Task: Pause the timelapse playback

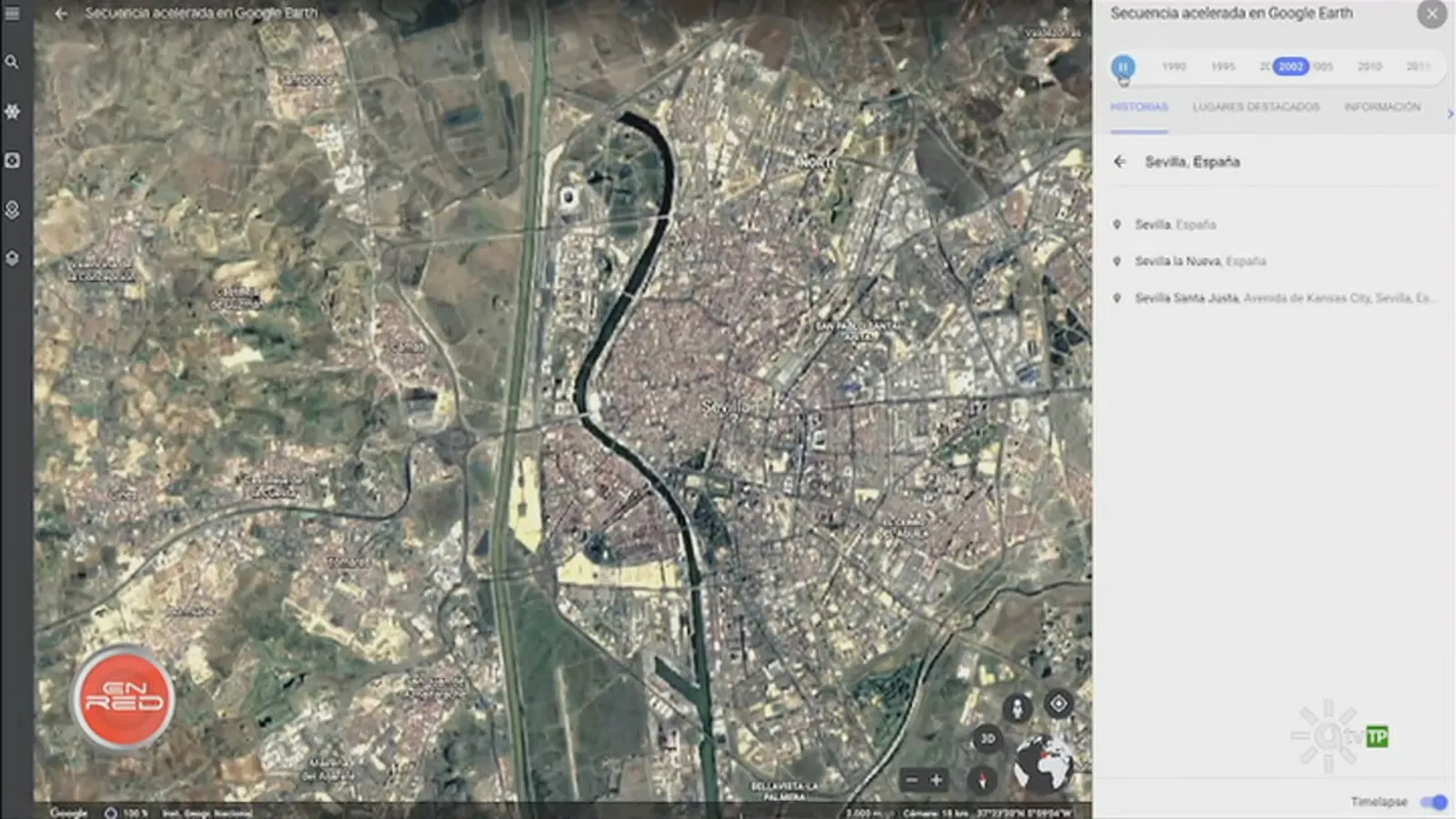Action: pyautogui.click(x=1123, y=66)
